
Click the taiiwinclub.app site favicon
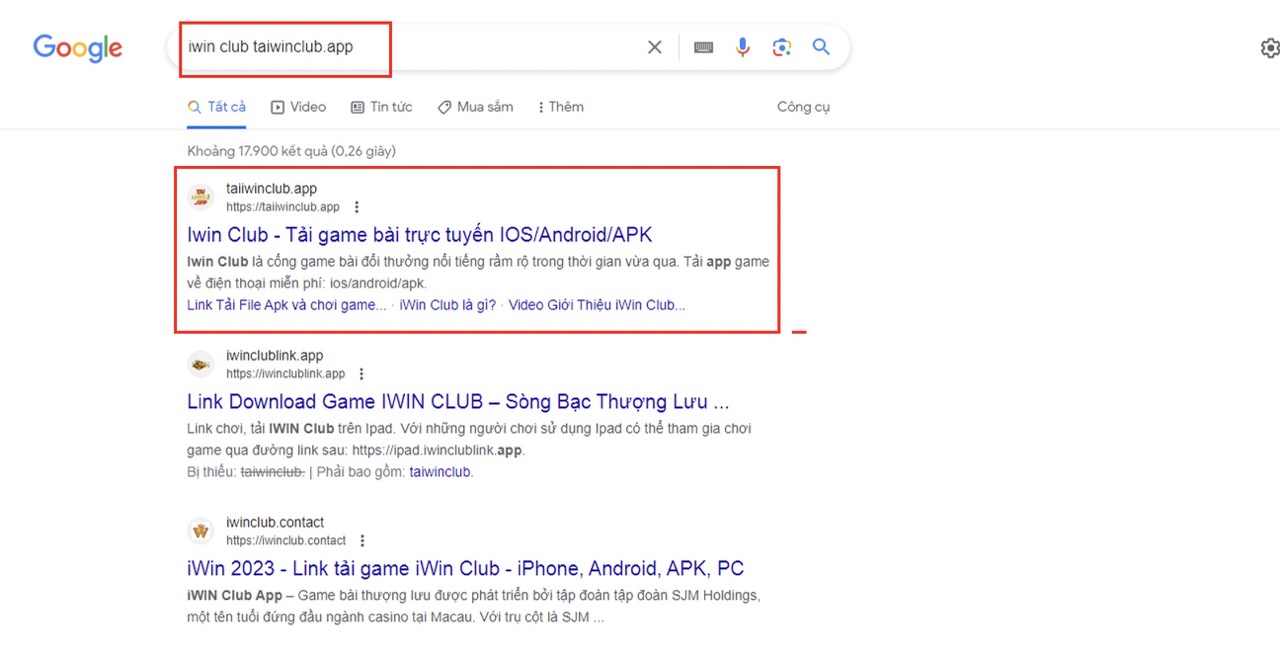pyautogui.click(x=201, y=197)
